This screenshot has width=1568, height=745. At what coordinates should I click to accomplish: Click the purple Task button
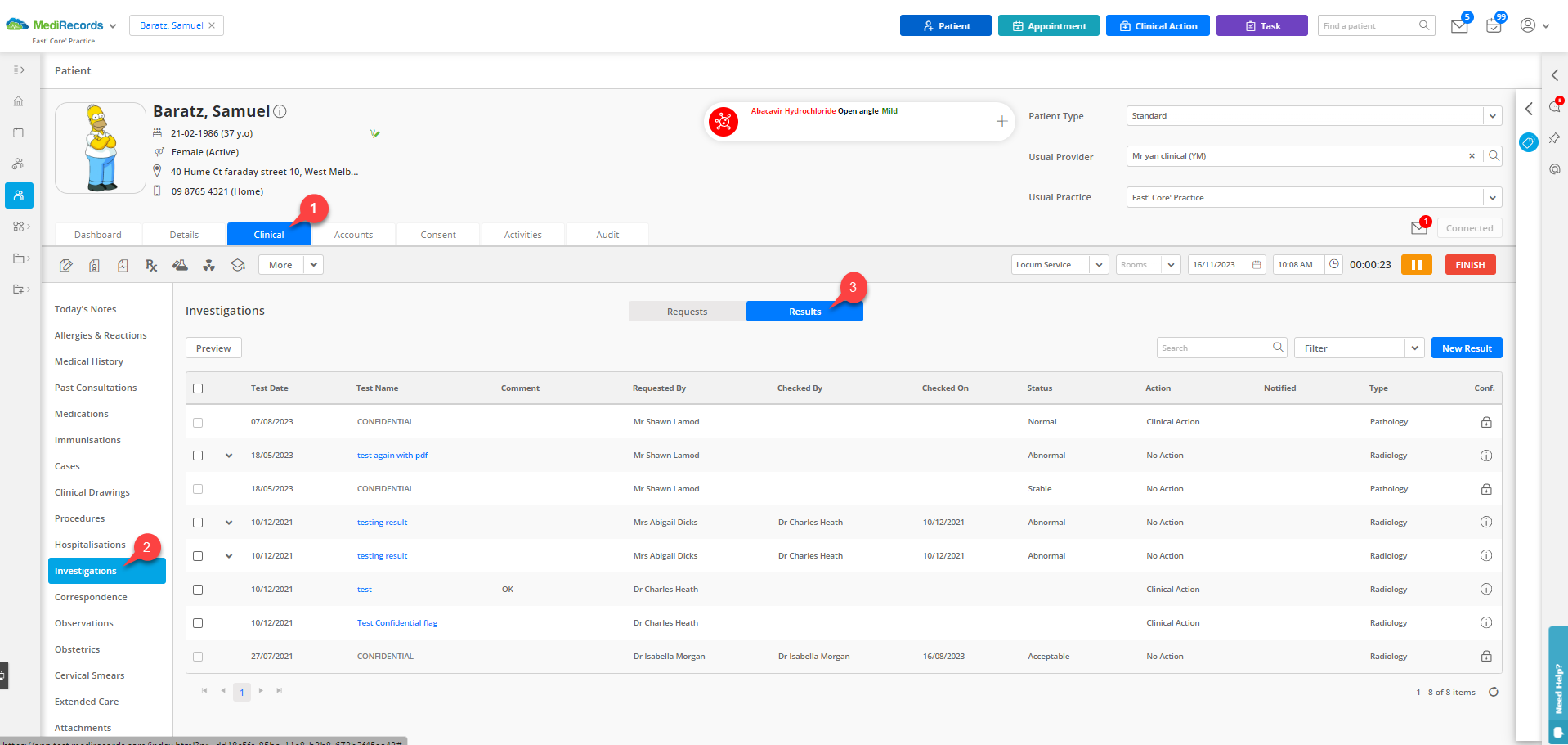point(1262,26)
